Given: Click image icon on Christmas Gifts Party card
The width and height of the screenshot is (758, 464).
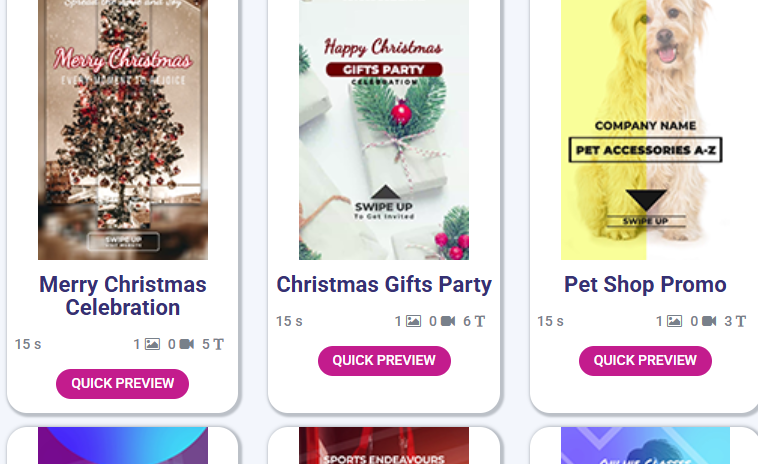Looking at the screenshot, I should pos(413,321).
